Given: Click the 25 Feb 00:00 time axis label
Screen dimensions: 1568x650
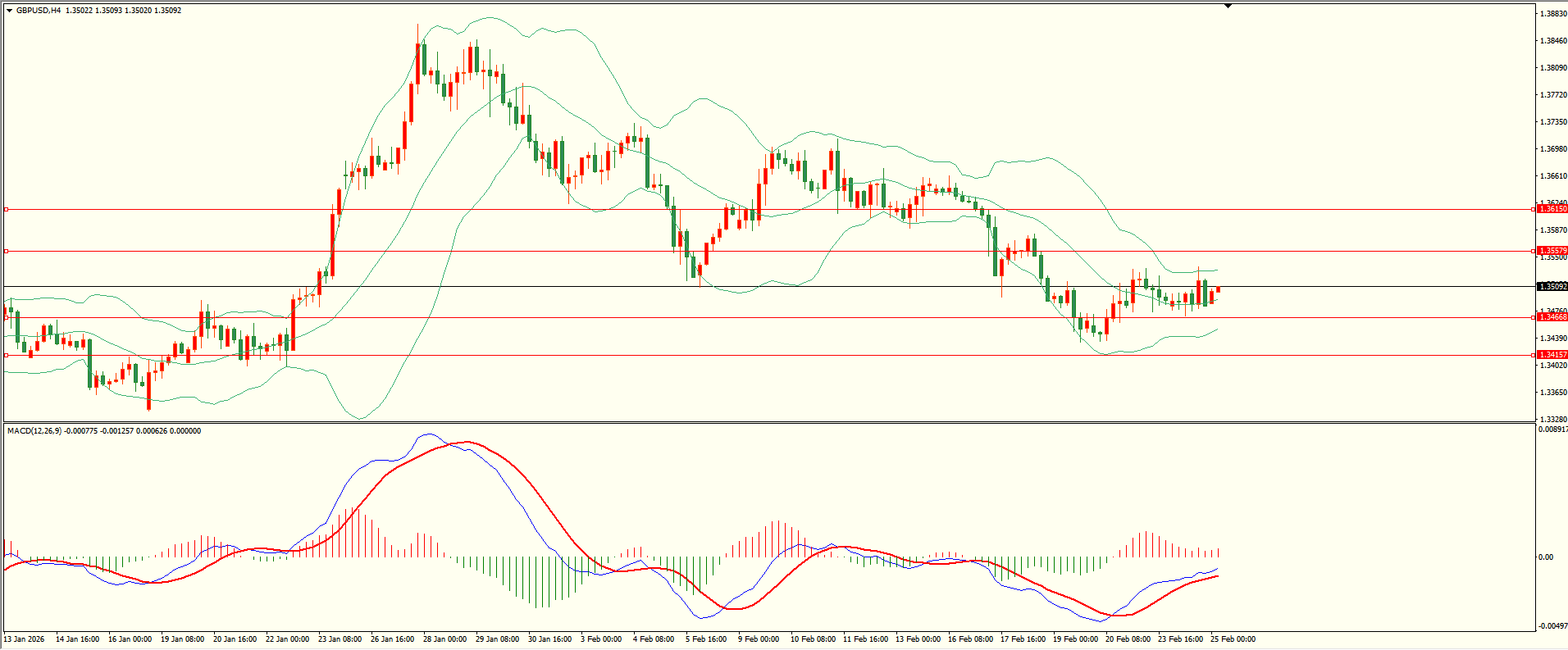Looking at the screenshot, I should pos(1233,639).
